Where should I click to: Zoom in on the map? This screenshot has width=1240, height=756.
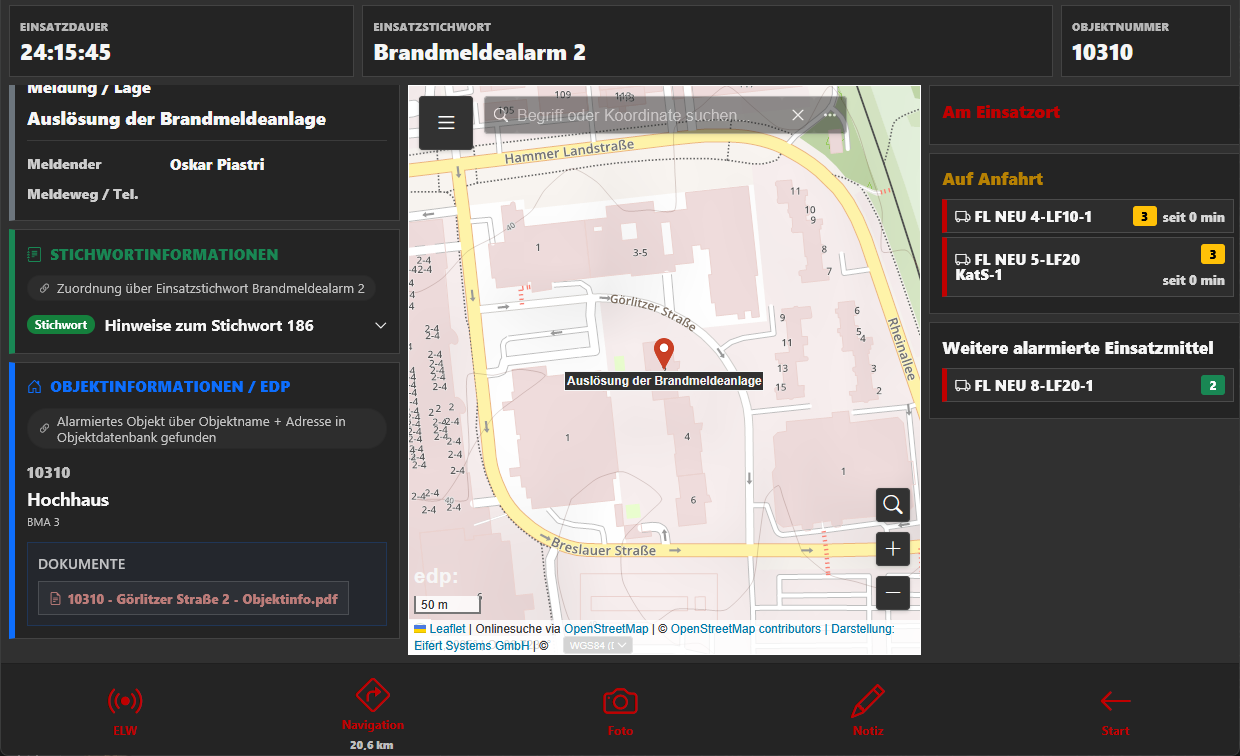tap(893, 549)
